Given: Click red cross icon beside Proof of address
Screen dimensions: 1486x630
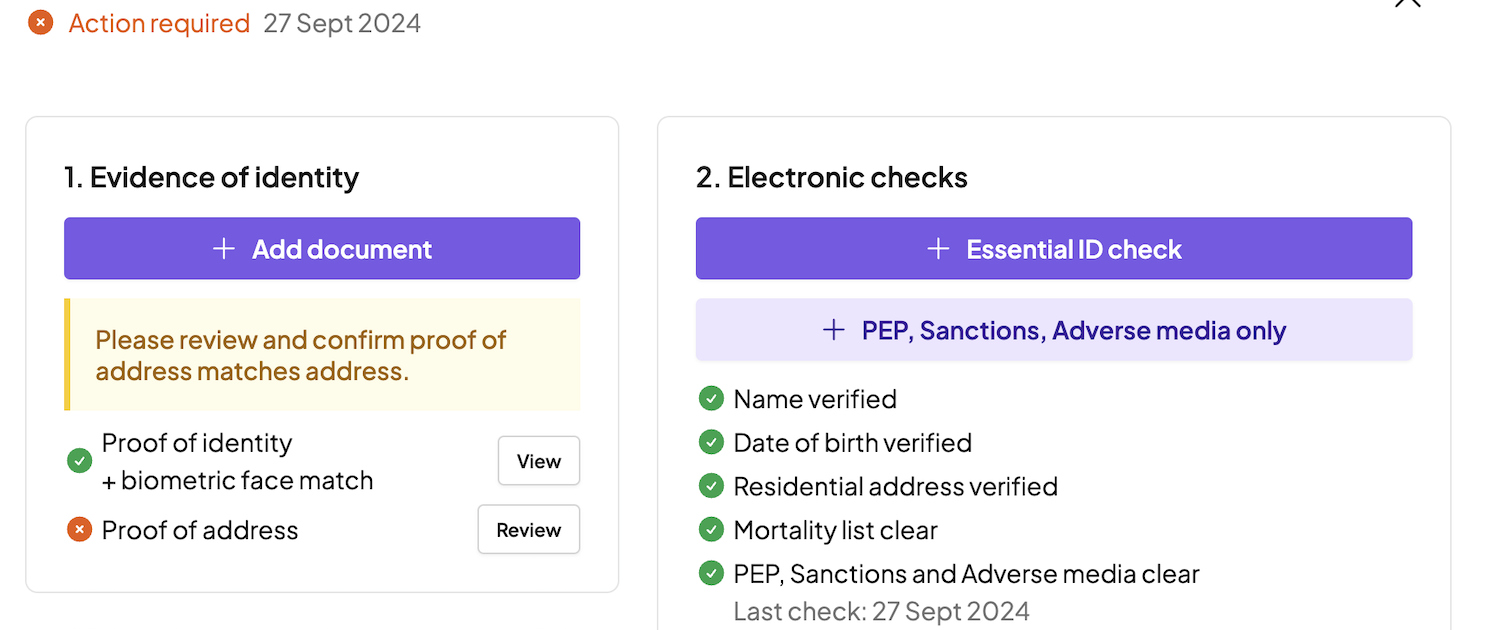Looking at the screenshot, I should (x=79, y=530).
